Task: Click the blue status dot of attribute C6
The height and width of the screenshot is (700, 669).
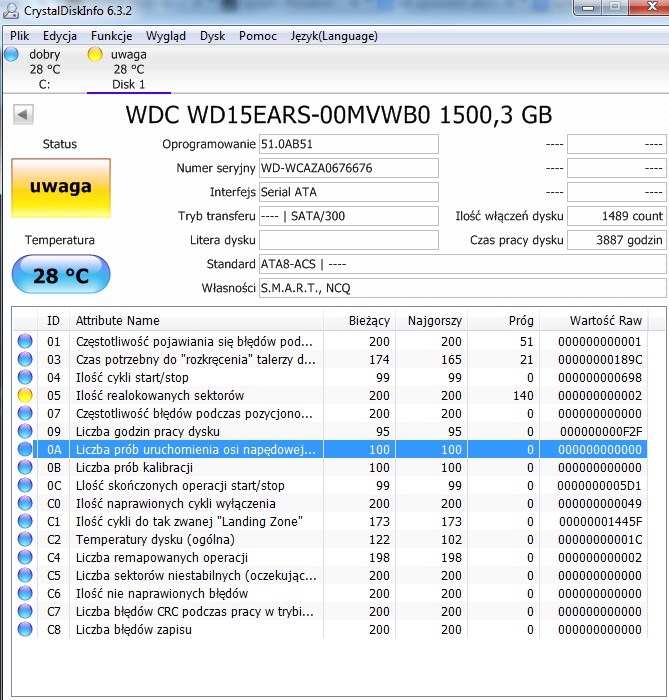Action: point(25,593)
